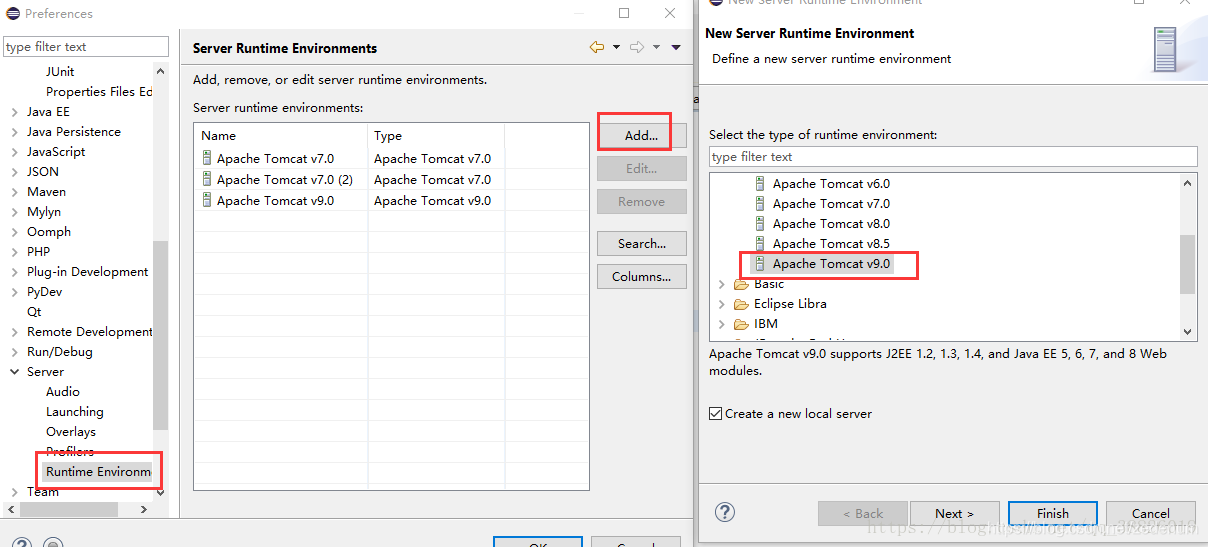The image size is (1208, 547).
Task: Click the help icon in Preferences dialog
Action: tap(22, 544)
